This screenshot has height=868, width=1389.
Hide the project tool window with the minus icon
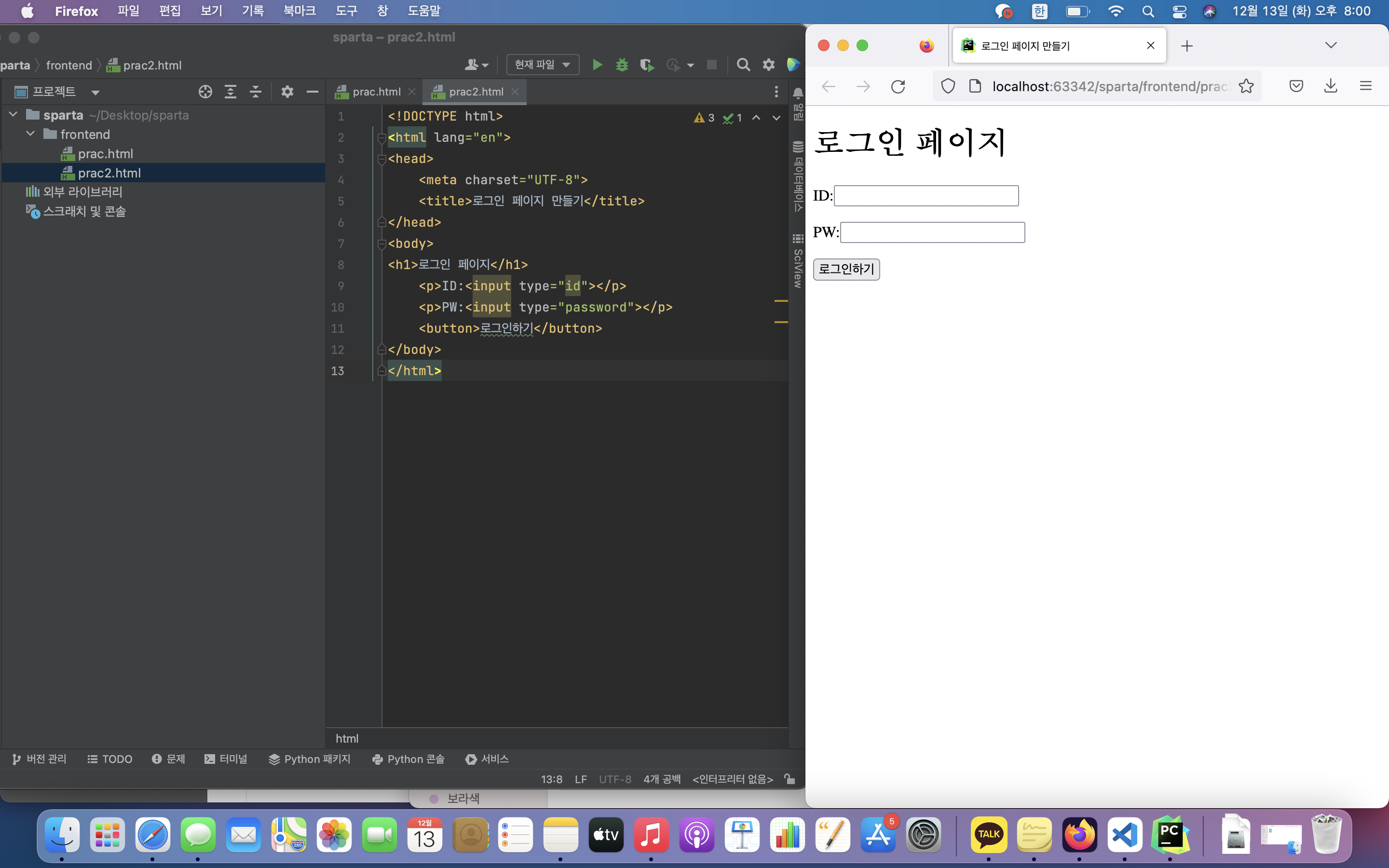coord(312,92)
